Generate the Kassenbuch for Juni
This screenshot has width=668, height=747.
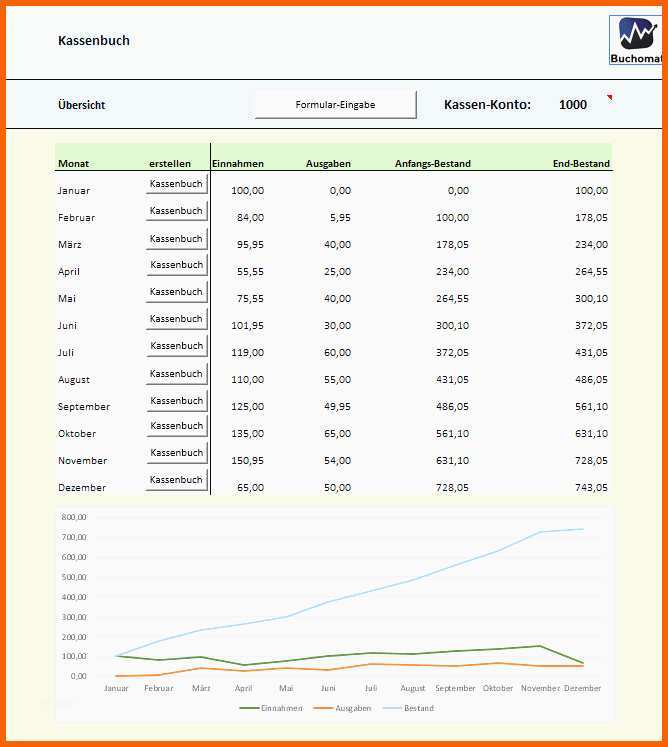coord(176,319)
